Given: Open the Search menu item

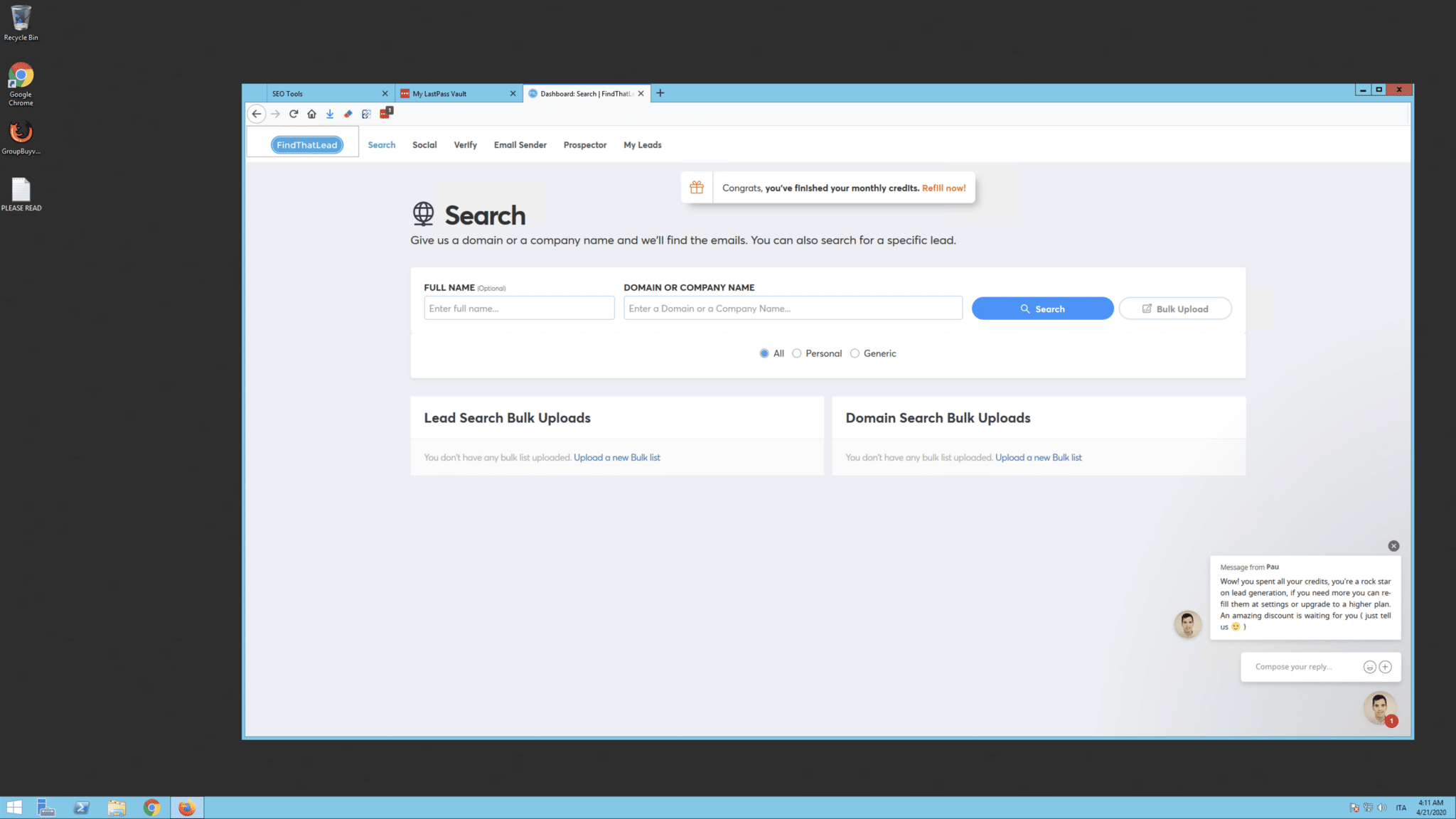Looking at the screenshot, I should point(382,145).
